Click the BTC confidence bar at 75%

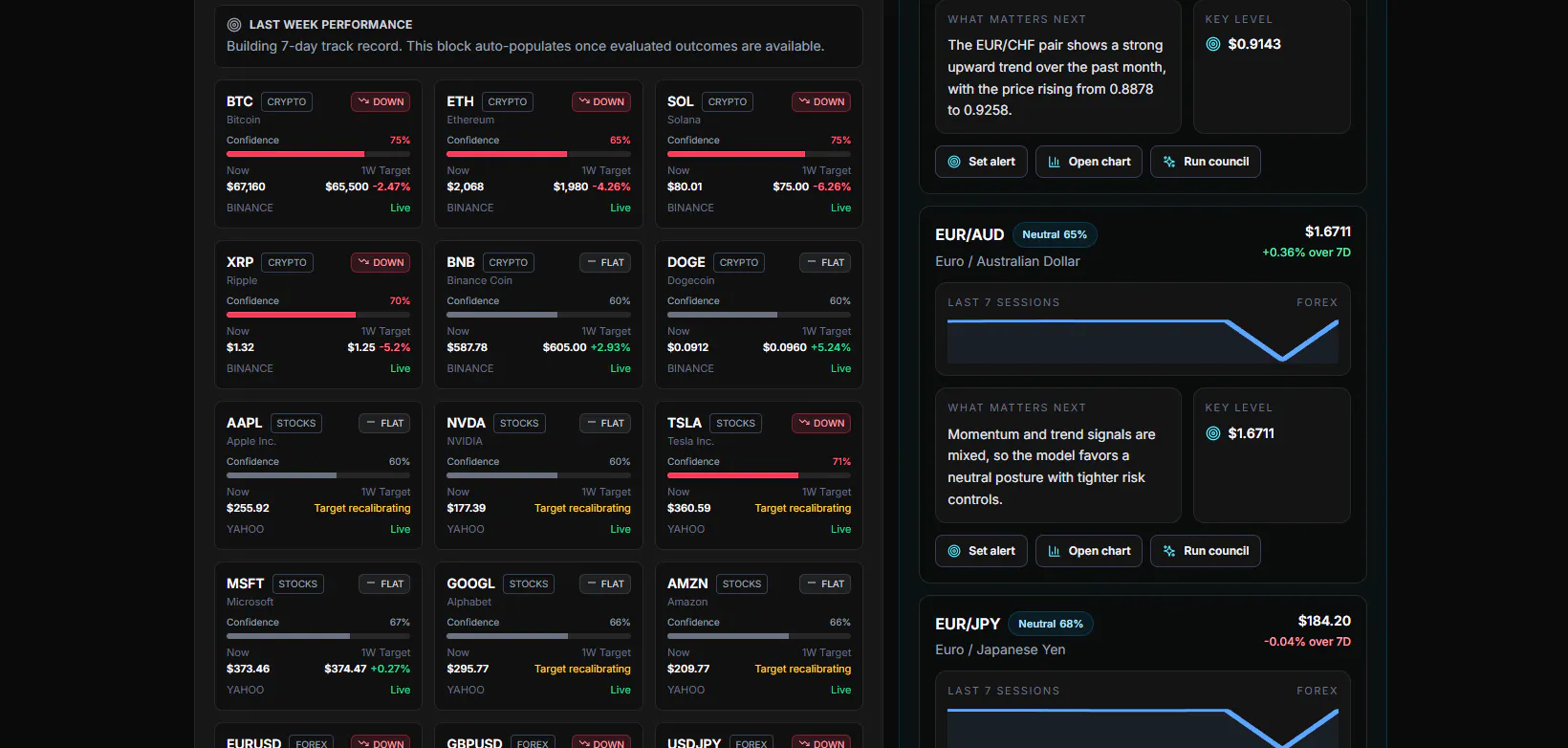(318, 154)
